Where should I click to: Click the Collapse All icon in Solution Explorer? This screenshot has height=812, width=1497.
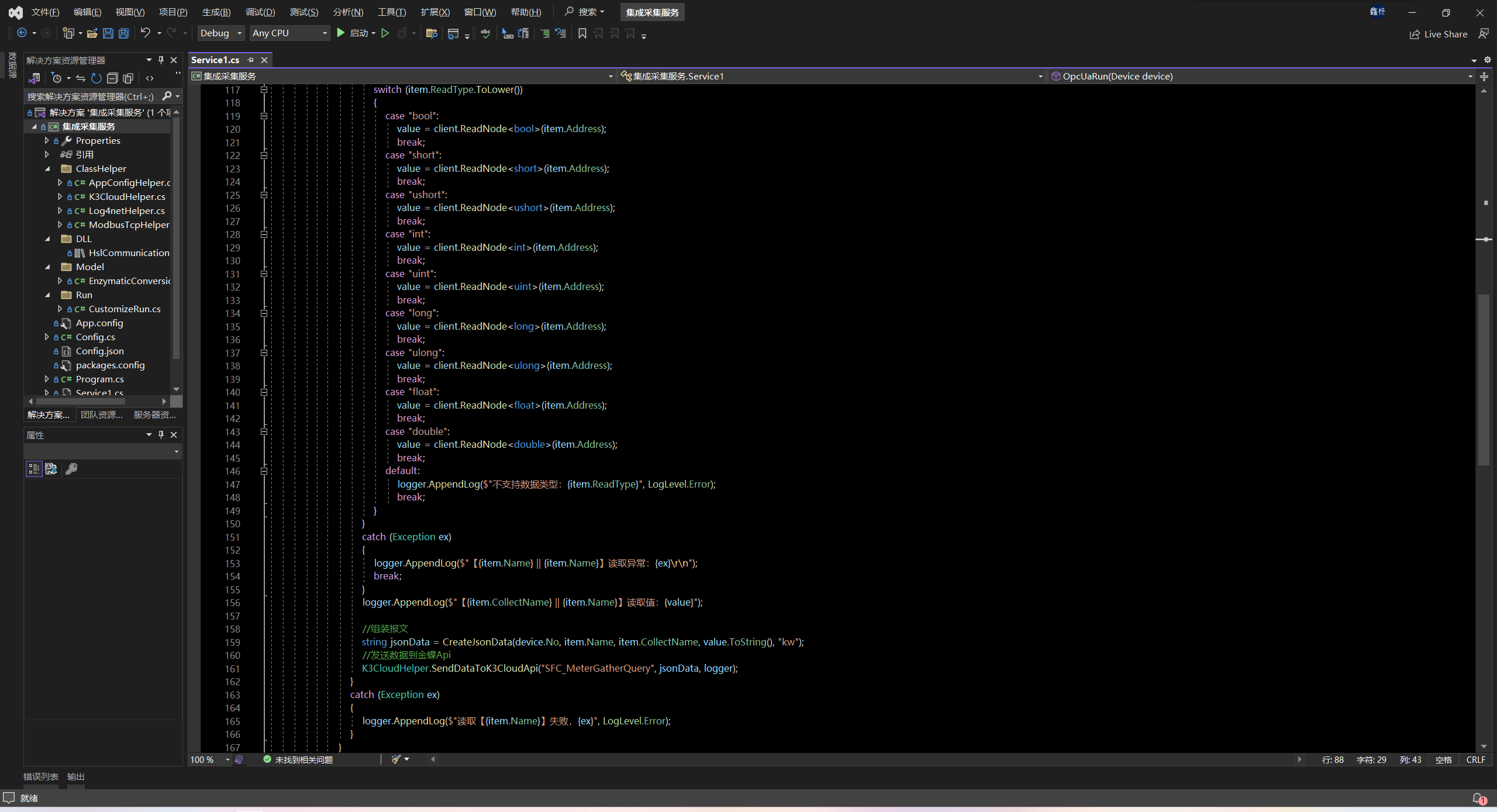coord(112,78)
